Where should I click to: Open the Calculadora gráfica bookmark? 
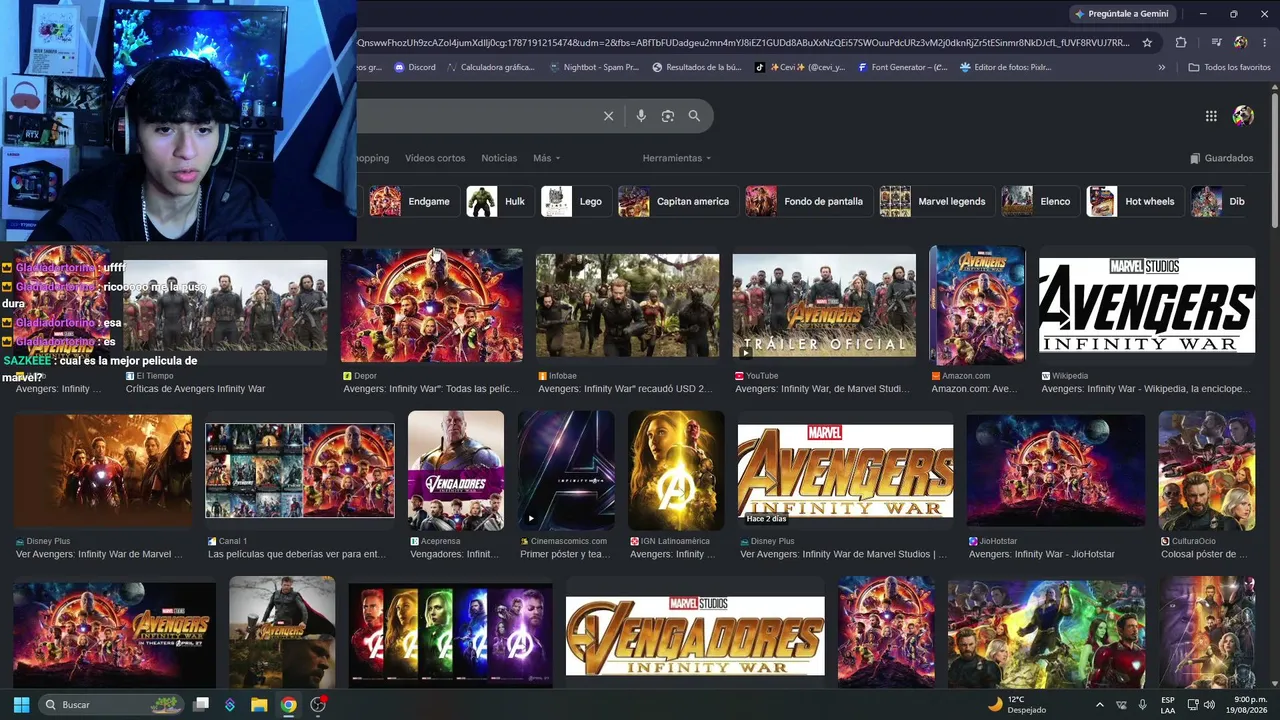(491, 67)
